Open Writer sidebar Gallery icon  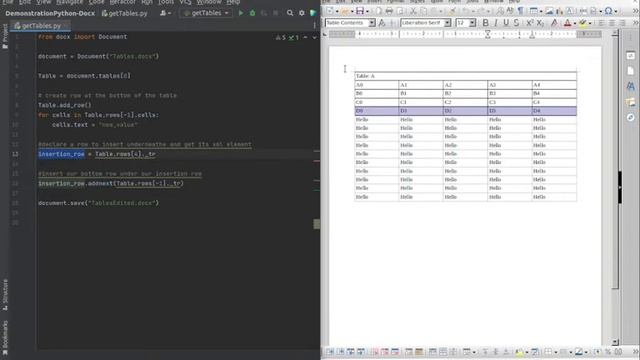[631, 102]
